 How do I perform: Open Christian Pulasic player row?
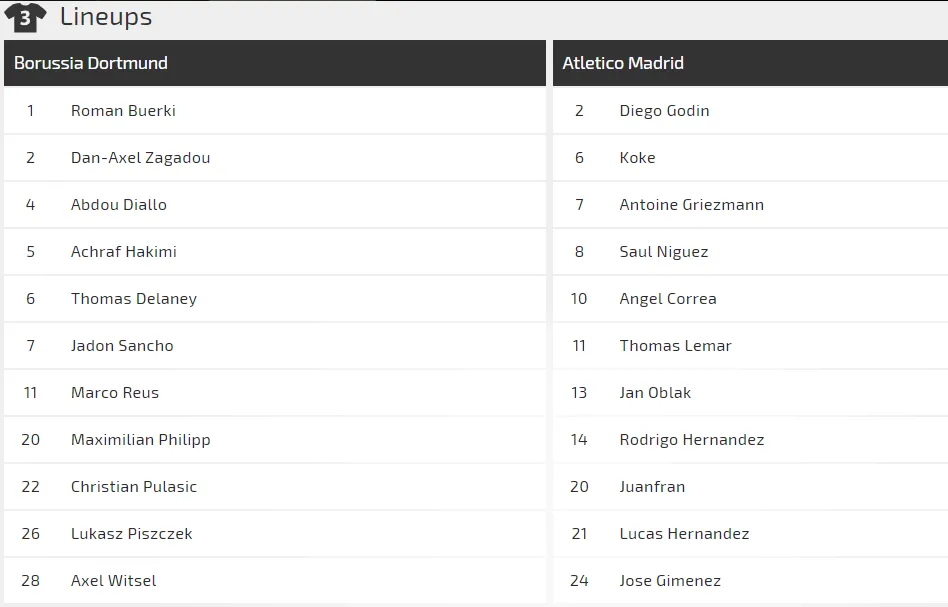[134, 487]
